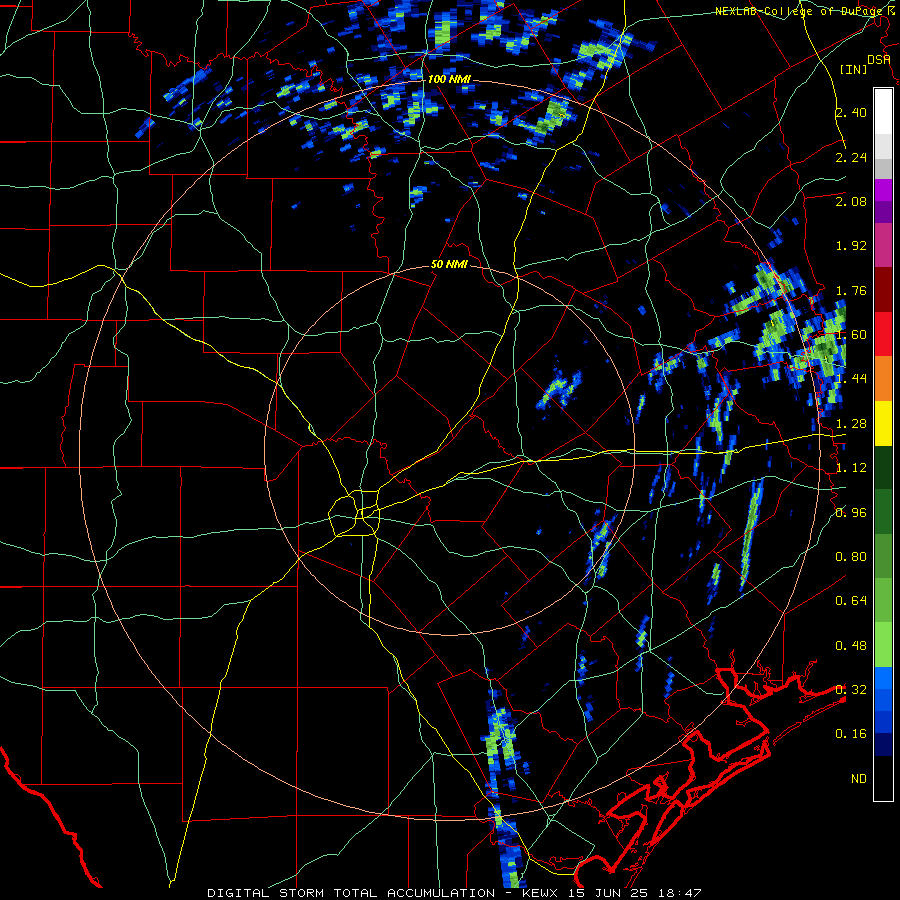Click the bright magenta legend swatch

coord(883,190)
